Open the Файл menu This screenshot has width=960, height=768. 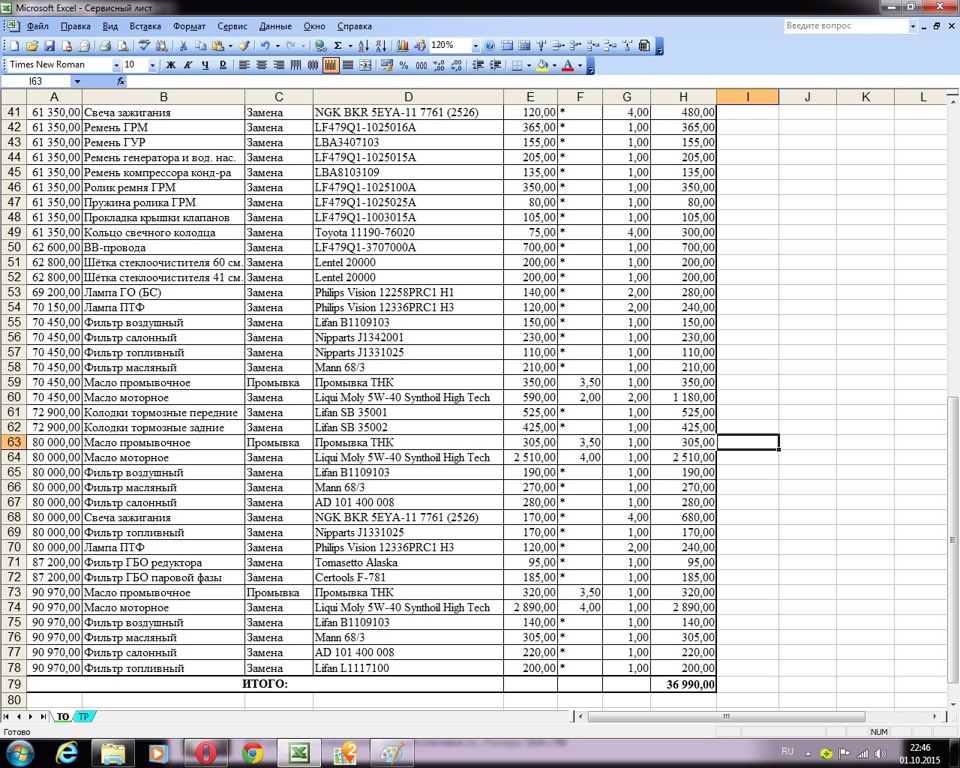37,26
